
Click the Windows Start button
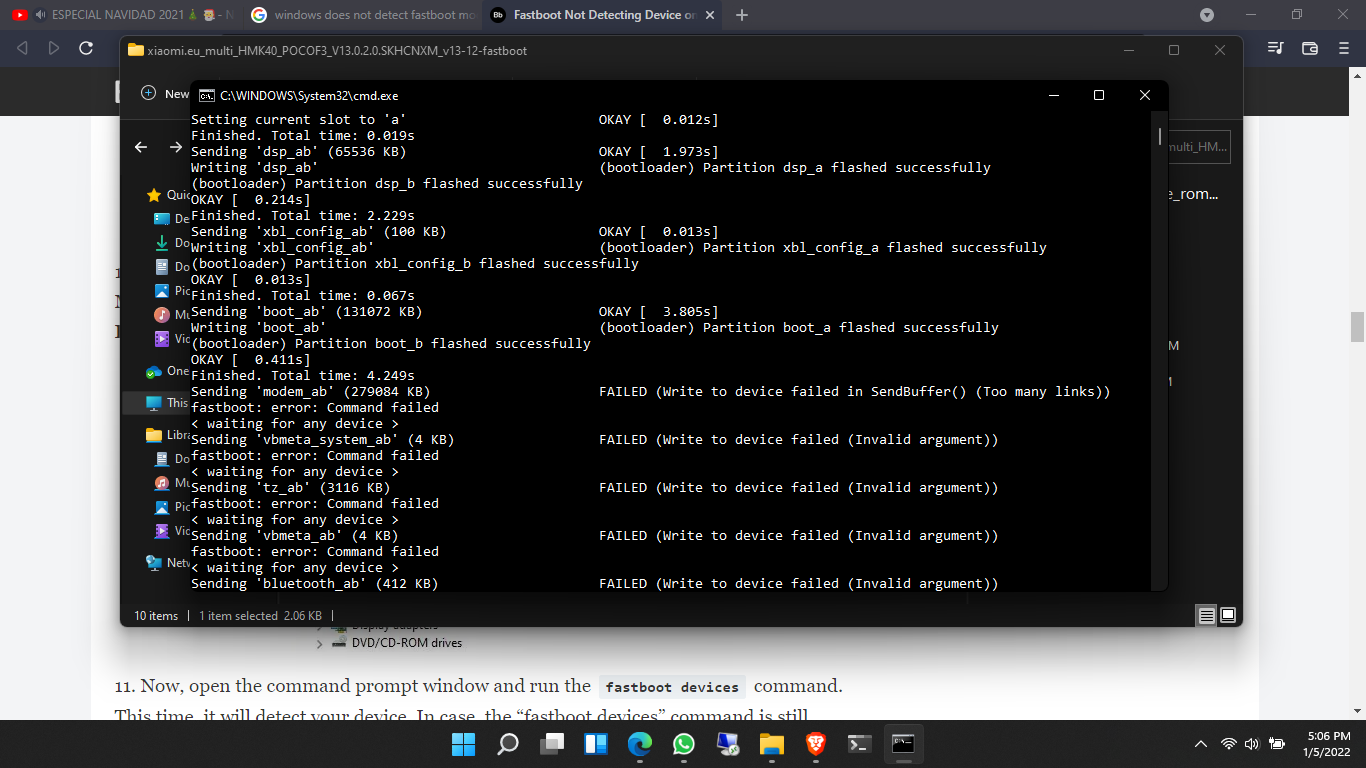464,744
